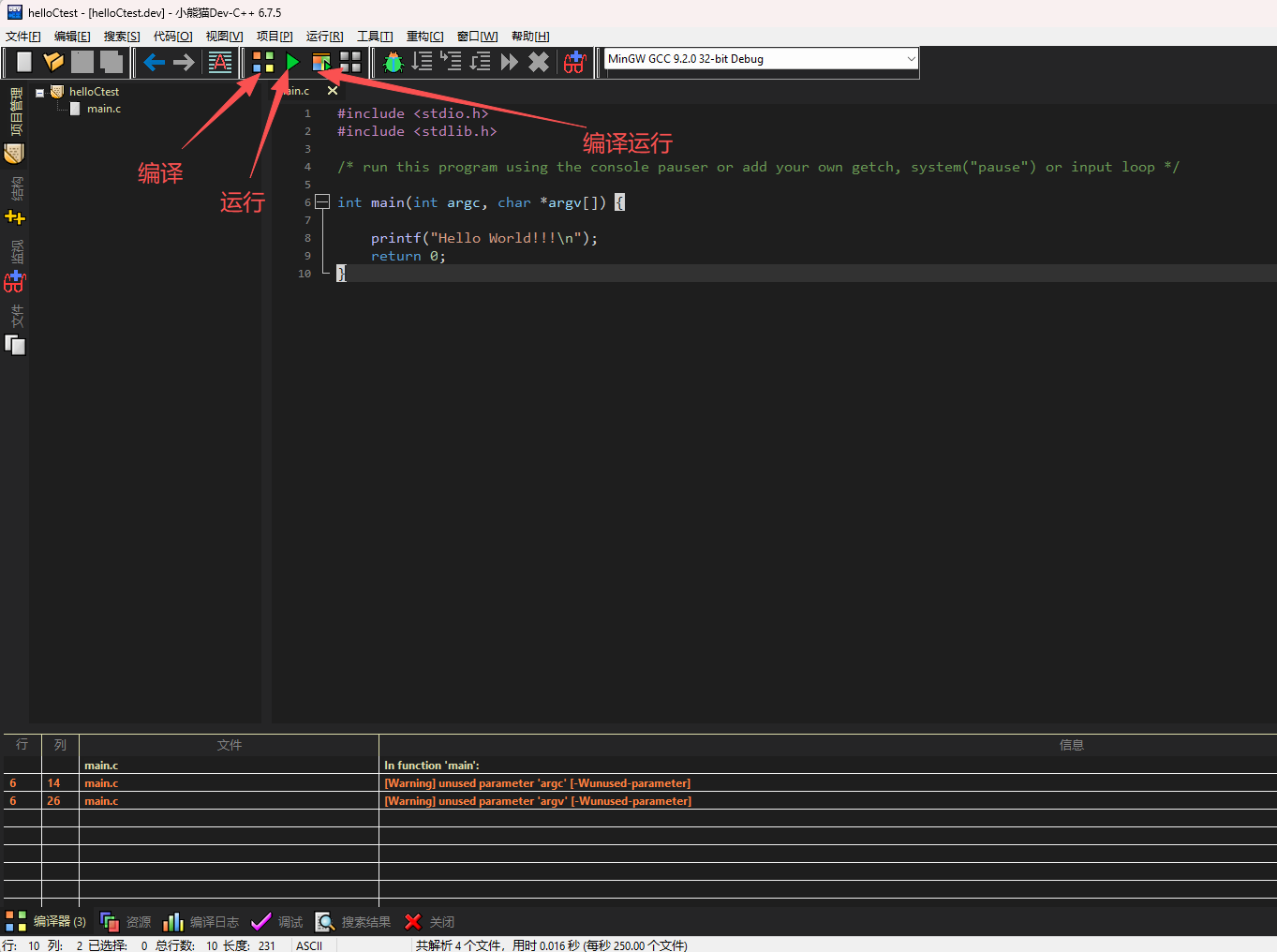The width and height of the screenshot is (1277, 952).
Task: Switch to the 搜索结果 bottom tab
Action: 353,922
